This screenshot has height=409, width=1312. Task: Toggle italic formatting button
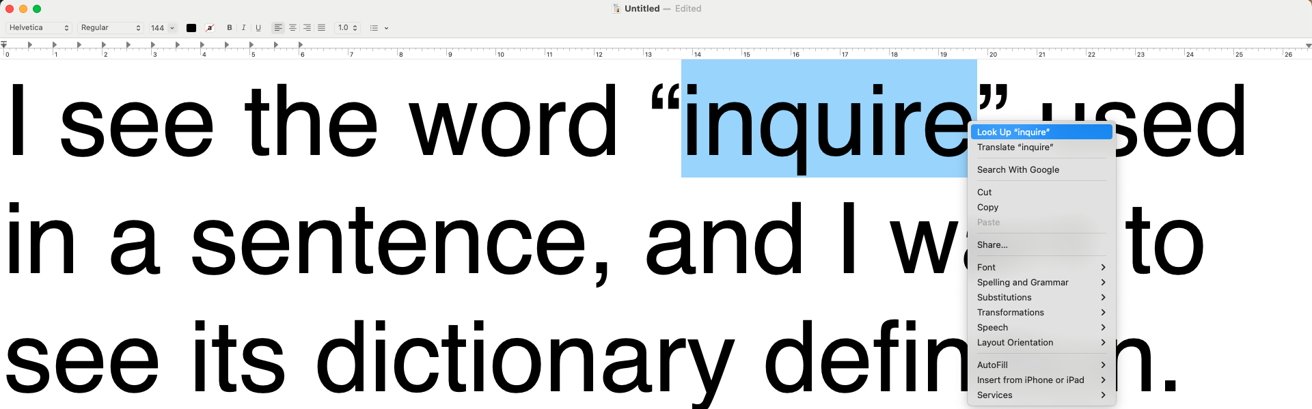point(244,28)
